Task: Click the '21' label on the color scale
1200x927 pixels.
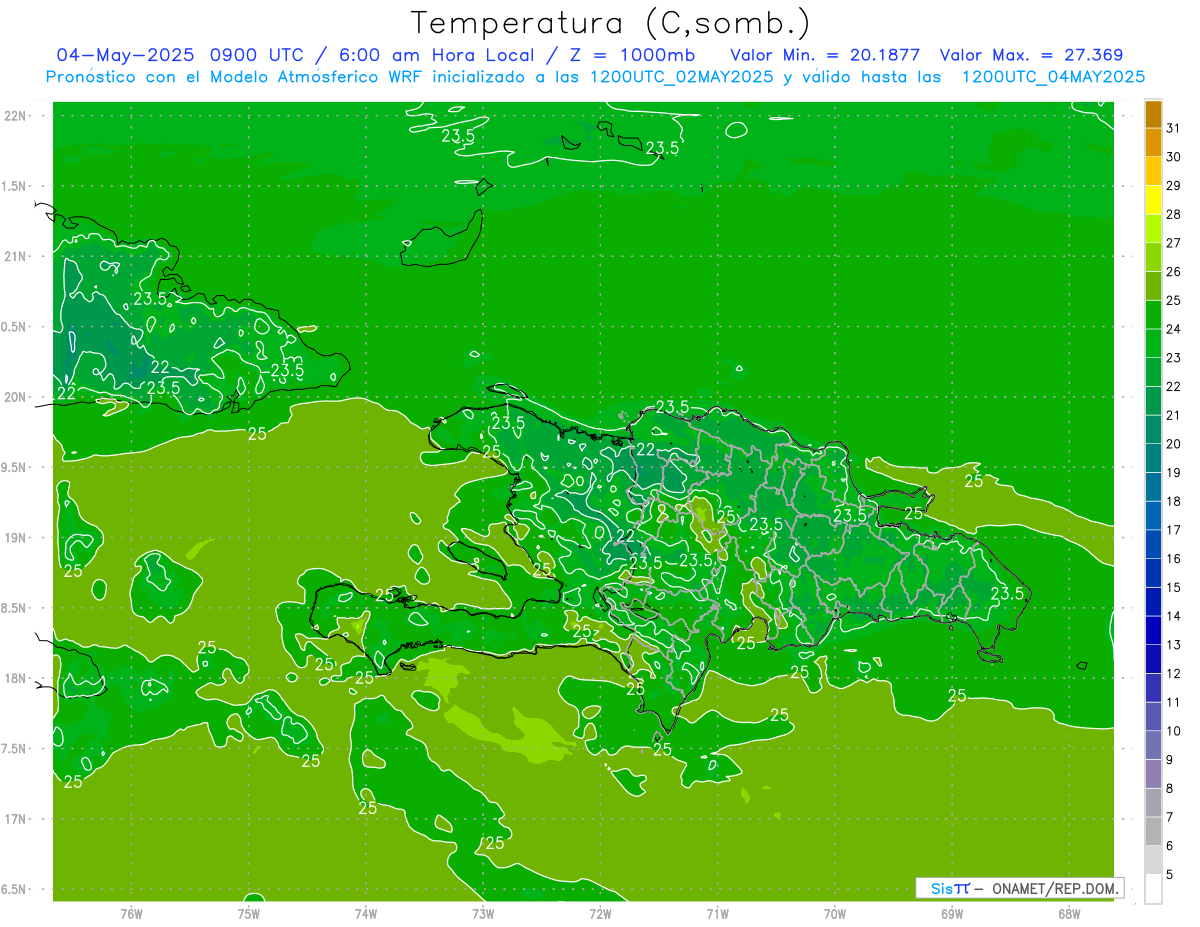Action: point(1174,415)
